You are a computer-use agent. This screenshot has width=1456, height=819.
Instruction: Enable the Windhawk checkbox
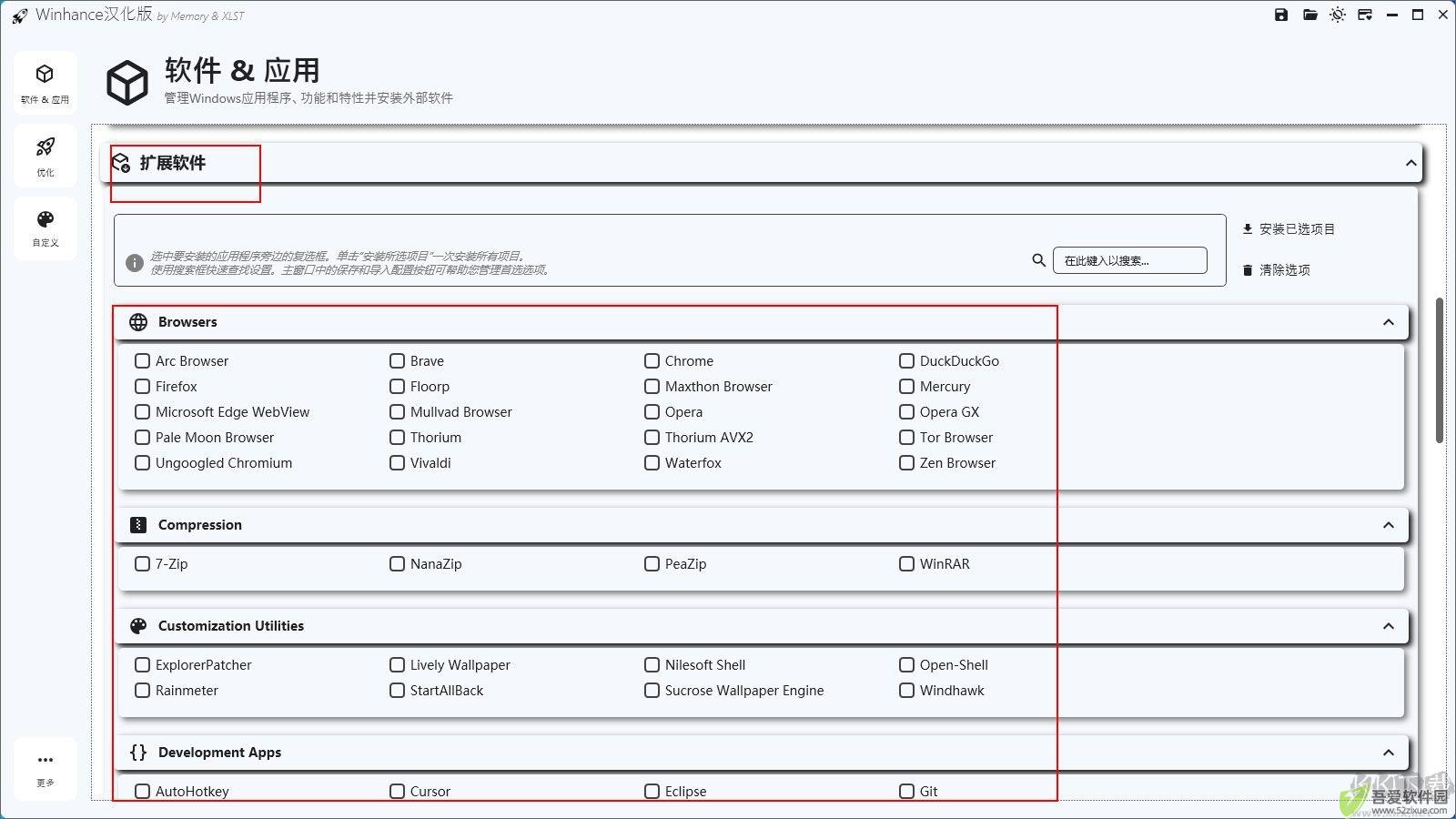click(x=906, y=691)
